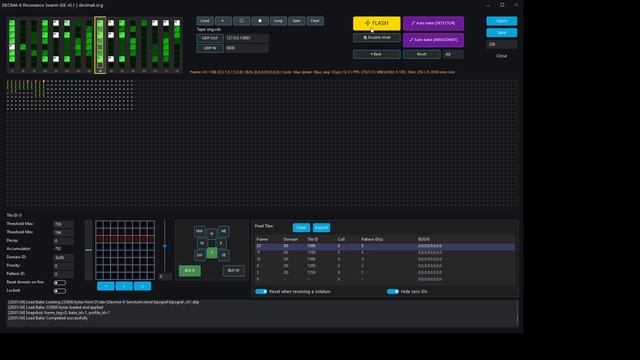Edit the Decay value field
This screenshot has height=360, width=640.
63,241
